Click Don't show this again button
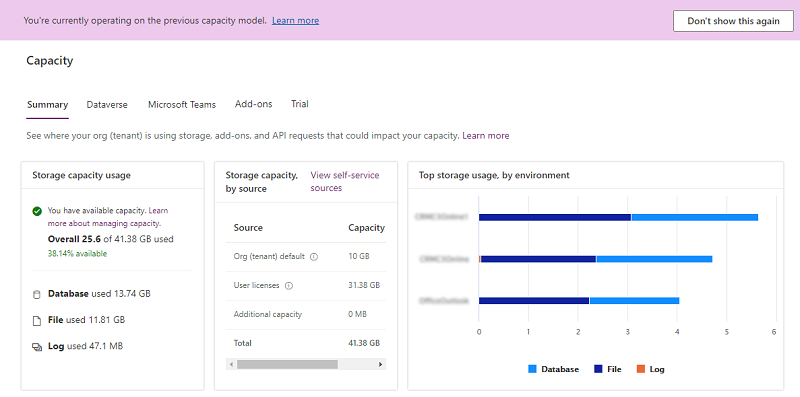Image resolution: width=800 pixels, height=397 pixels. 733,21
